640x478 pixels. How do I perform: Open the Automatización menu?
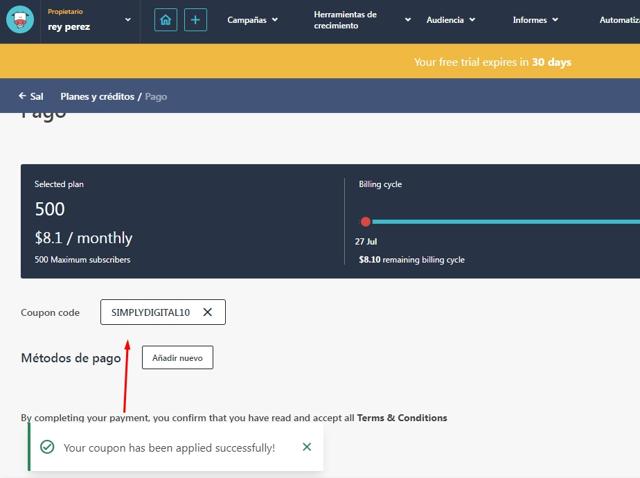pos(620,20)
